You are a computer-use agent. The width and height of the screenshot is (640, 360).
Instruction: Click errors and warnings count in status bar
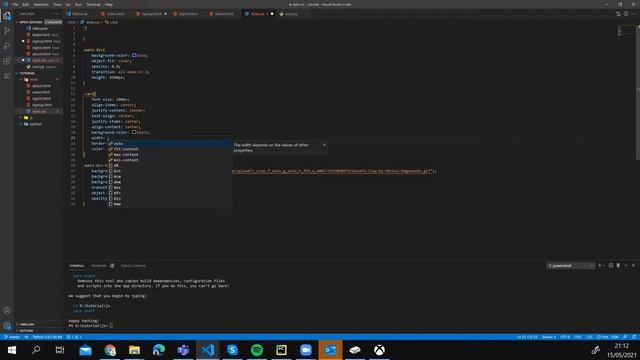74,337
